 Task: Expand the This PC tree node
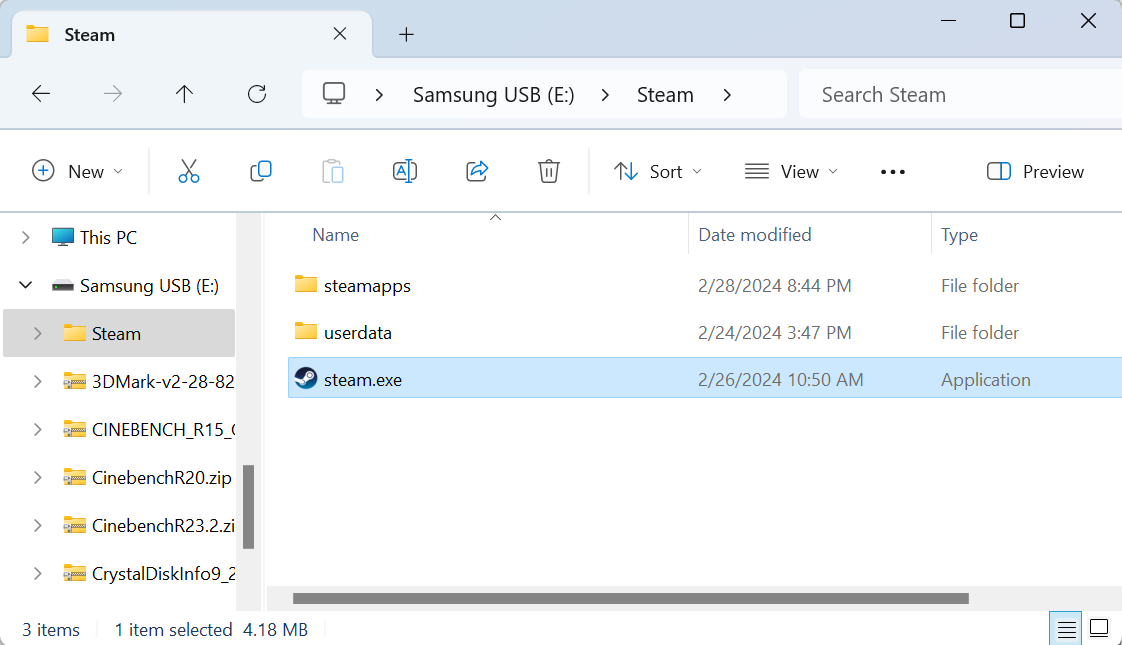26,238
